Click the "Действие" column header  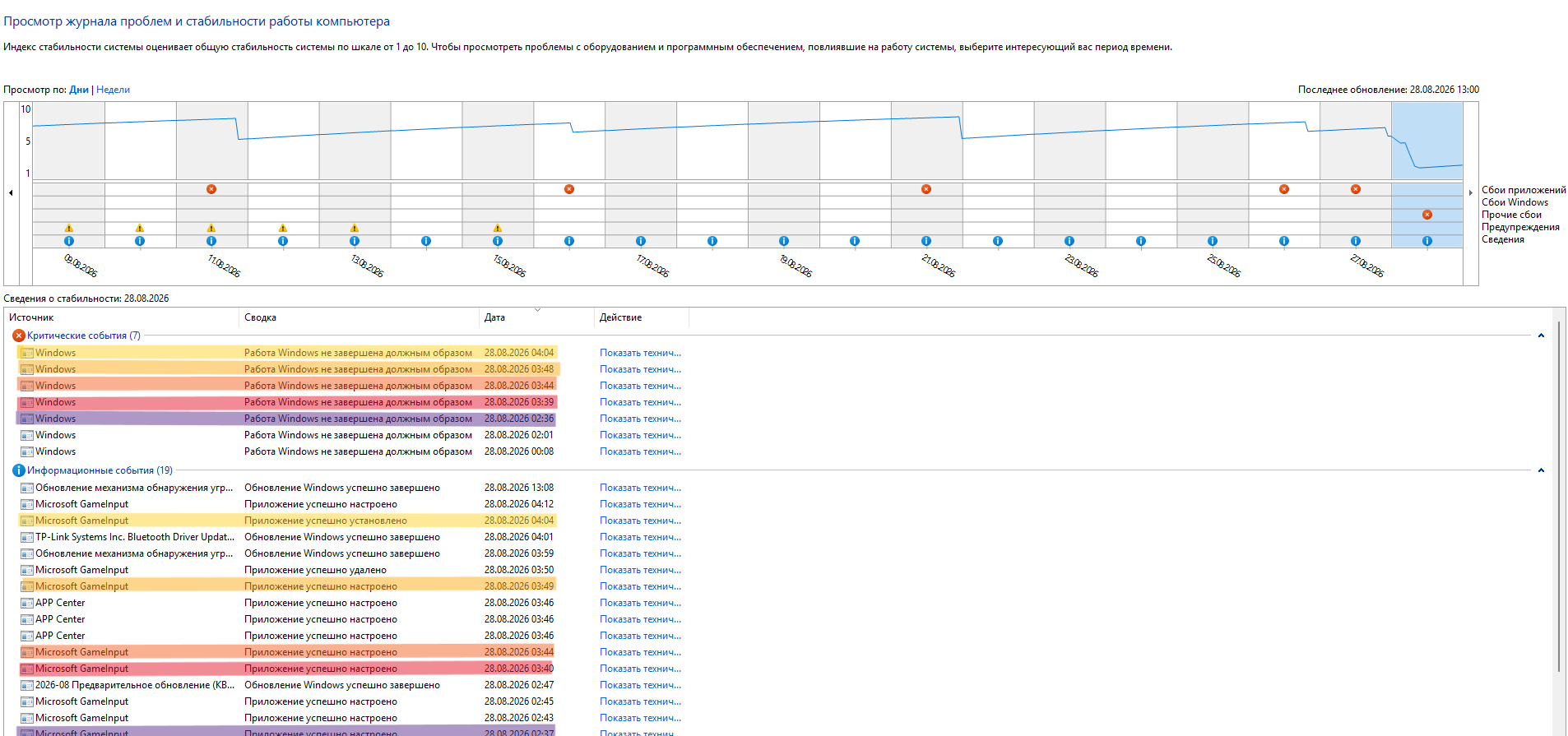[x=642, y=317]
